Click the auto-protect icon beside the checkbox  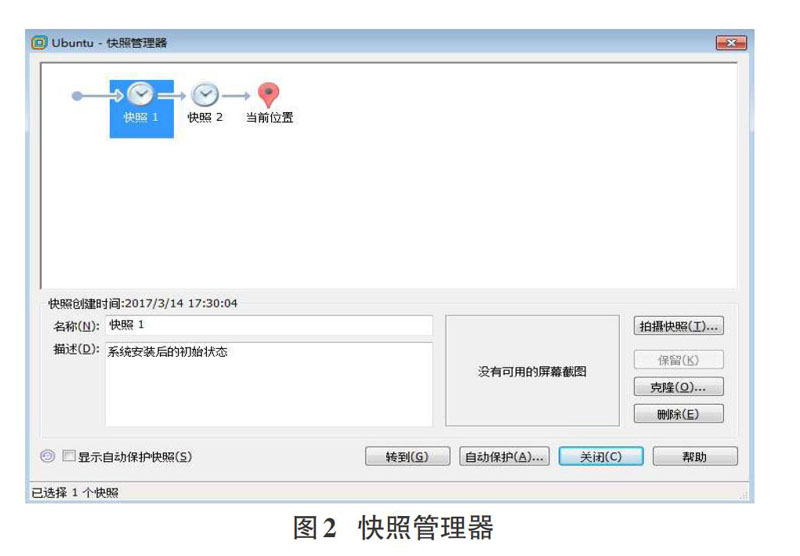pos(47,456)
